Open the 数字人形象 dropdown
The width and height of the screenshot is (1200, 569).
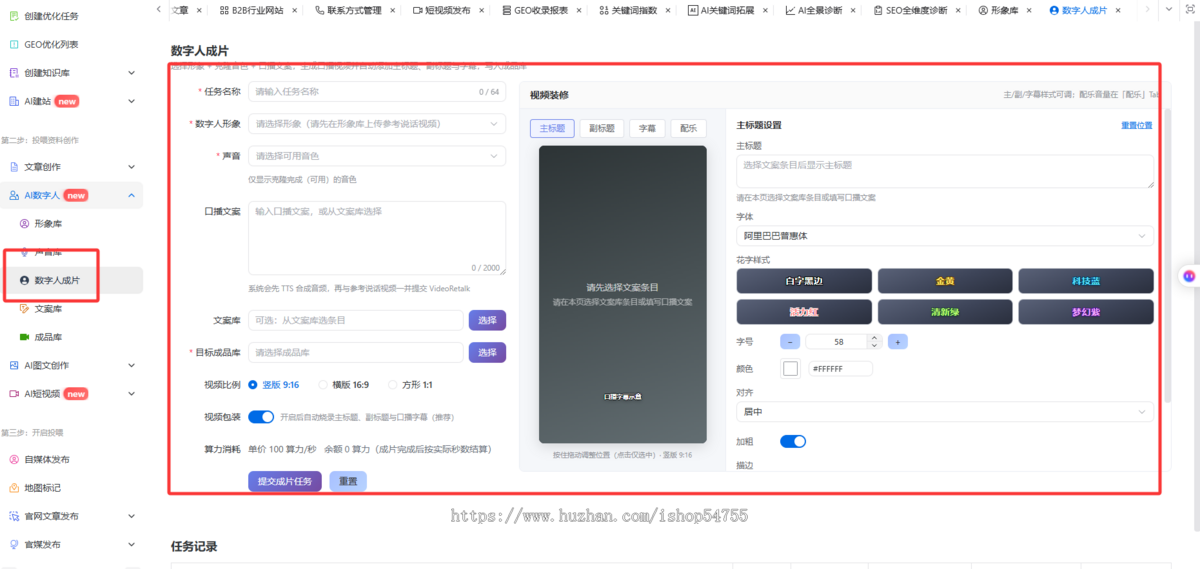tap(377, 124)
